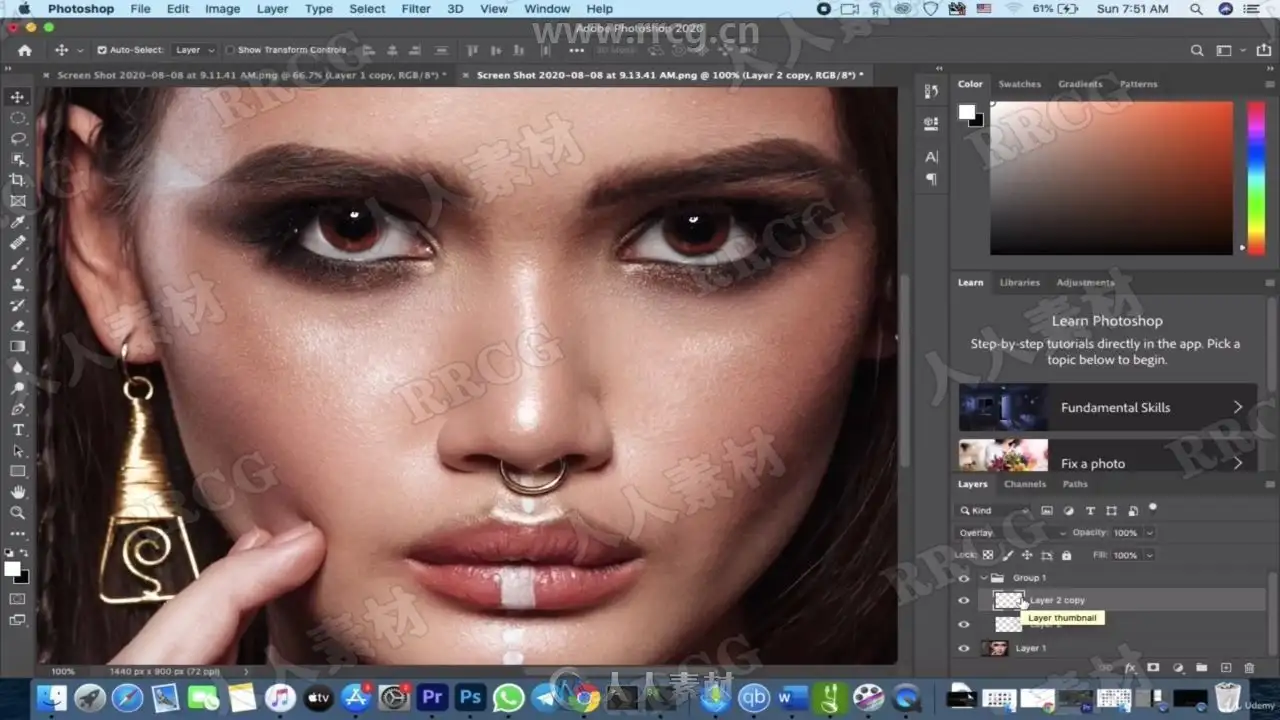Image resolution: width=1280 pixels, height=720 pixels.
Task: Switch to Screen Shot 9.11.41 AM document tab
Action: coord(251,75)
